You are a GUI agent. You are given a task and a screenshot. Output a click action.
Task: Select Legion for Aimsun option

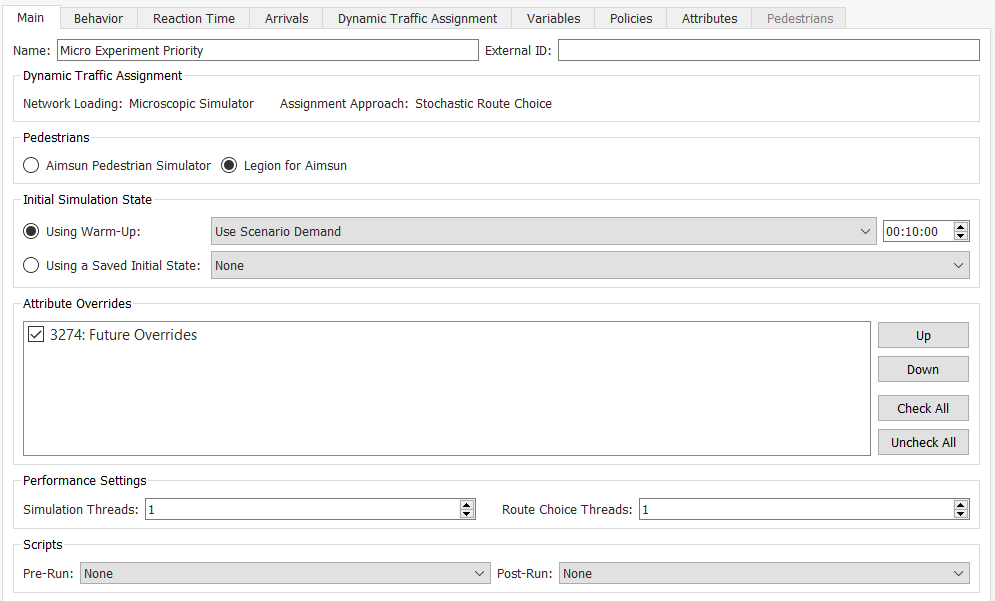point(229,165)
